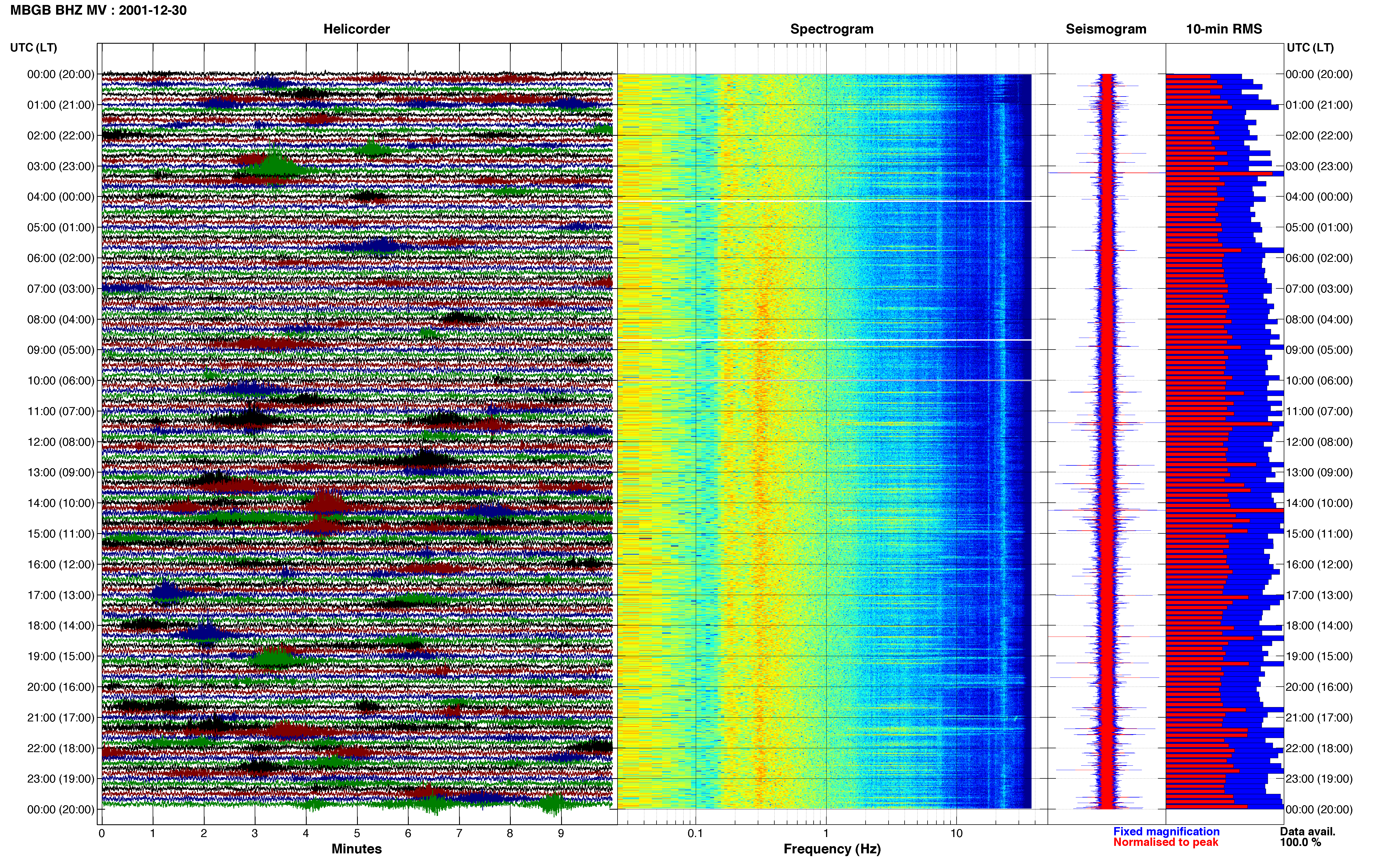Click the 'Normalised to peak' legend text
The image size is (1388, 868).
(x=1165, y=843)
